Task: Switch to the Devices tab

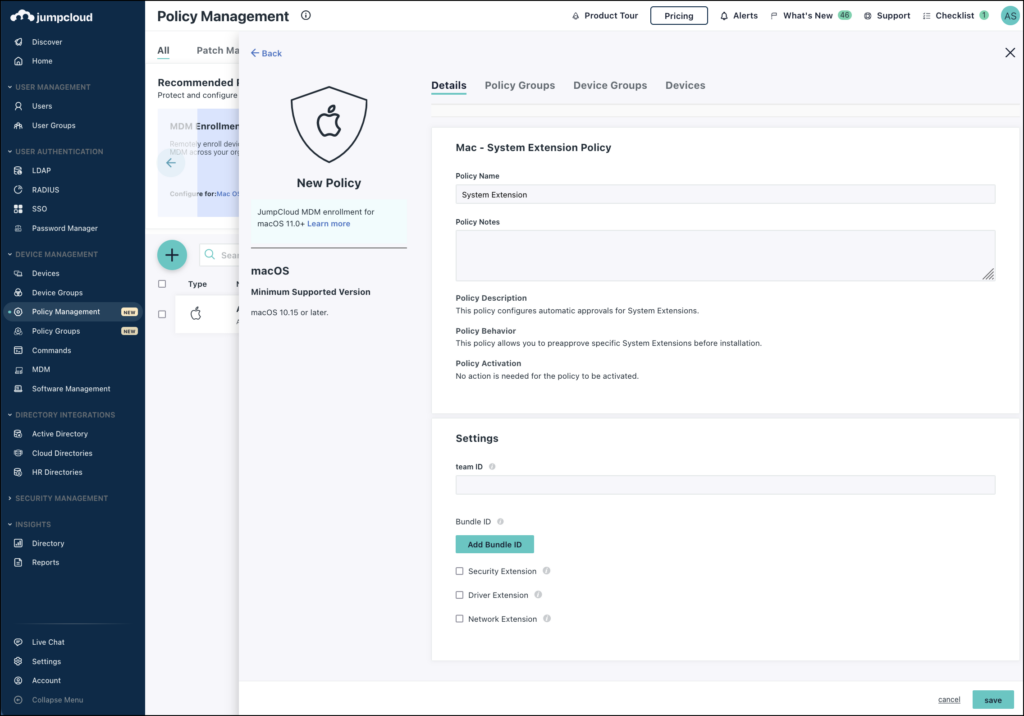Action: [685, 86]
